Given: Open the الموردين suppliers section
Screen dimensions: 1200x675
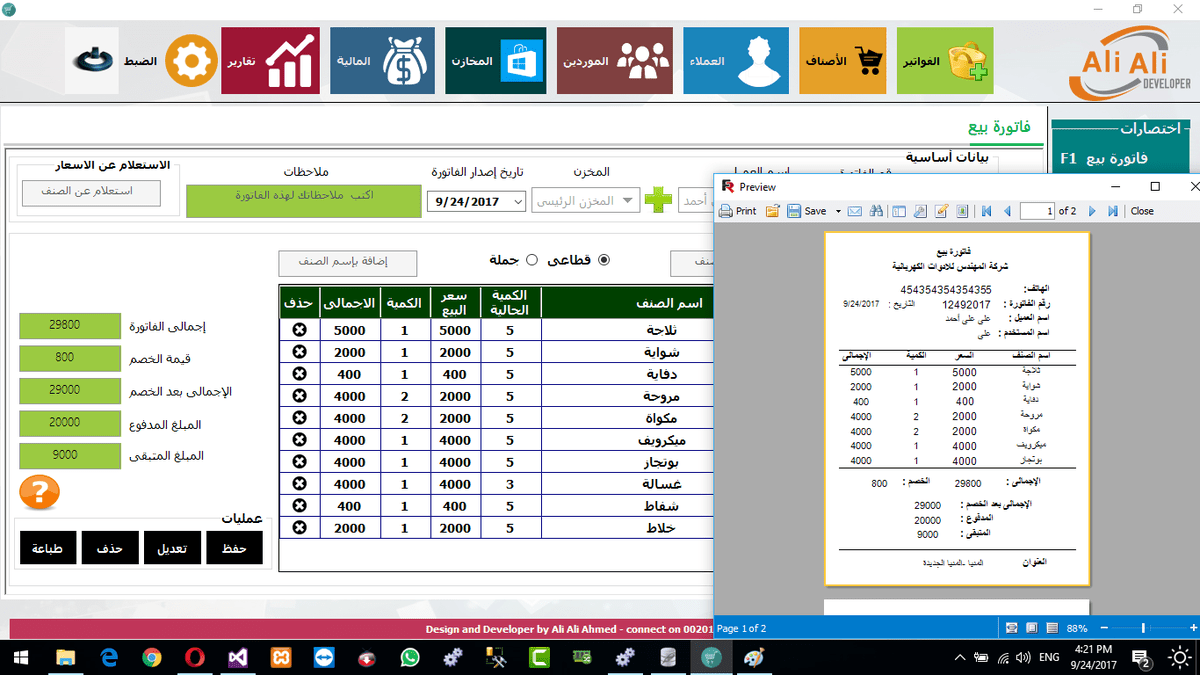Looking at the screenshot, I should (614, 60).
